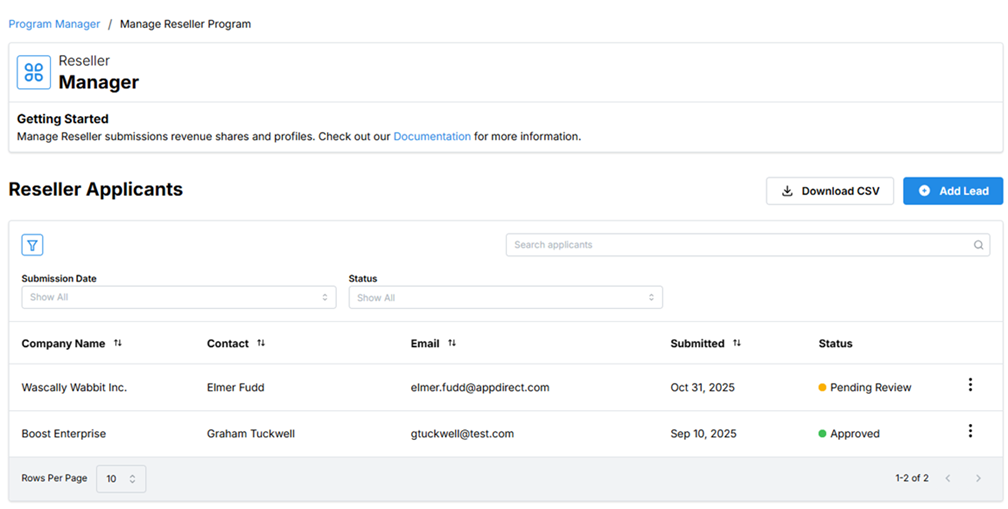The width and height of the screenshot is (1008, 509).
Task: Sort by Email column arrows
Action: pyautogui.click(x=452, y=343)
